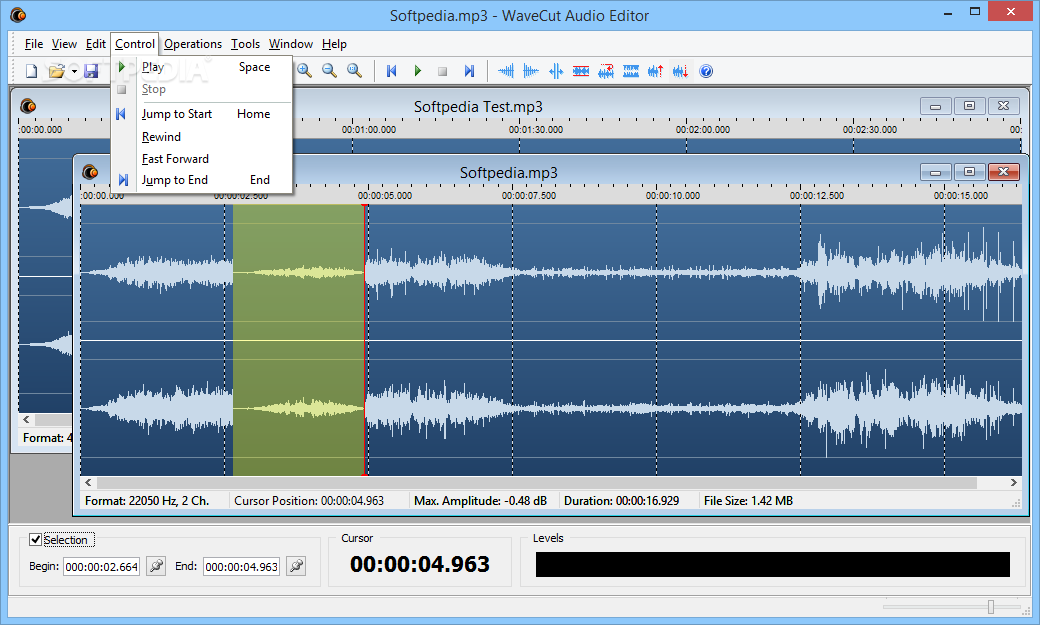Image resolution: width=1040 pixels, height=625 pixels.
Task: Click the pin button next to End field
Action: 296,566
